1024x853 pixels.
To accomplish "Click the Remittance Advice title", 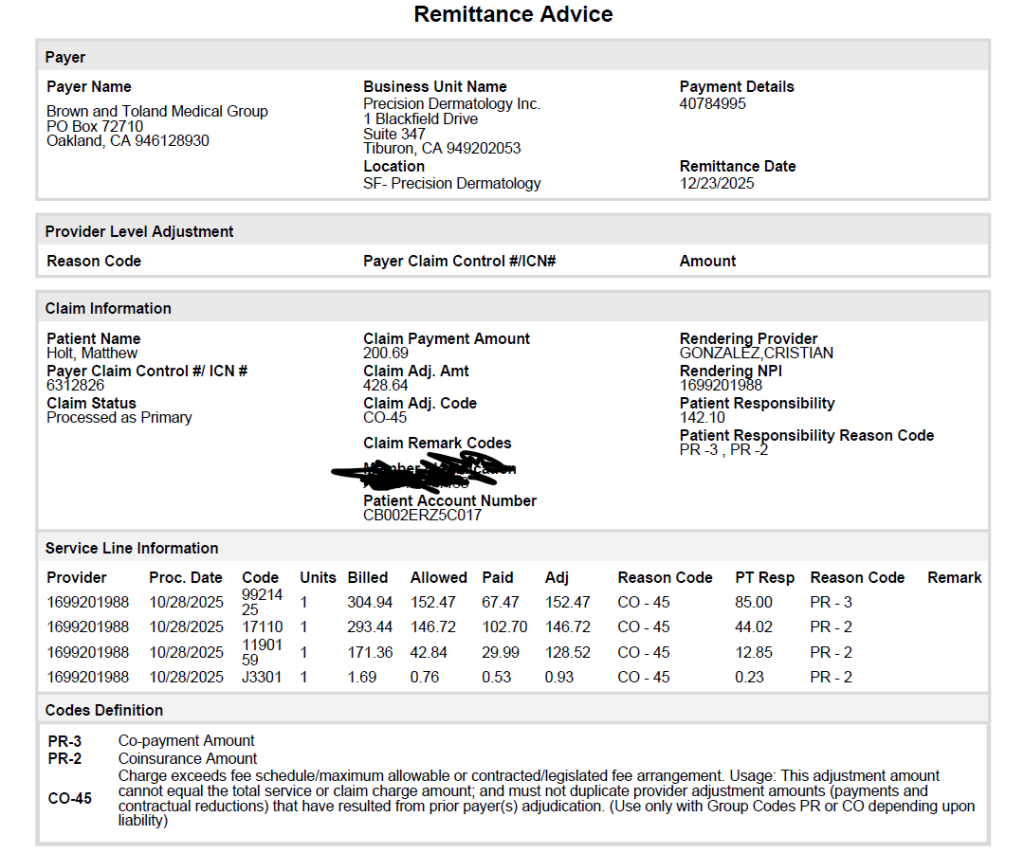I will pos(513,15).
